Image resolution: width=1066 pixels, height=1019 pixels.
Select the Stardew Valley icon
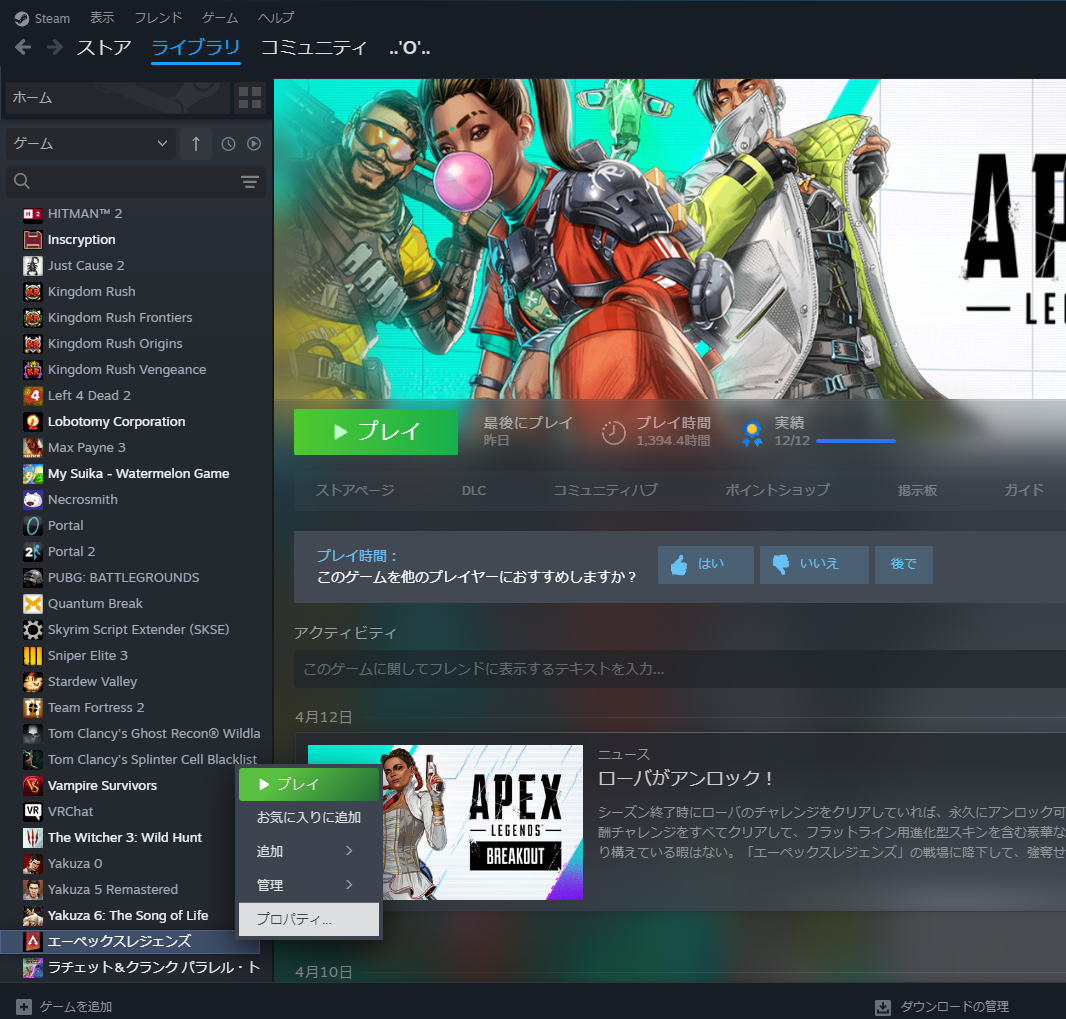(33, 682)
